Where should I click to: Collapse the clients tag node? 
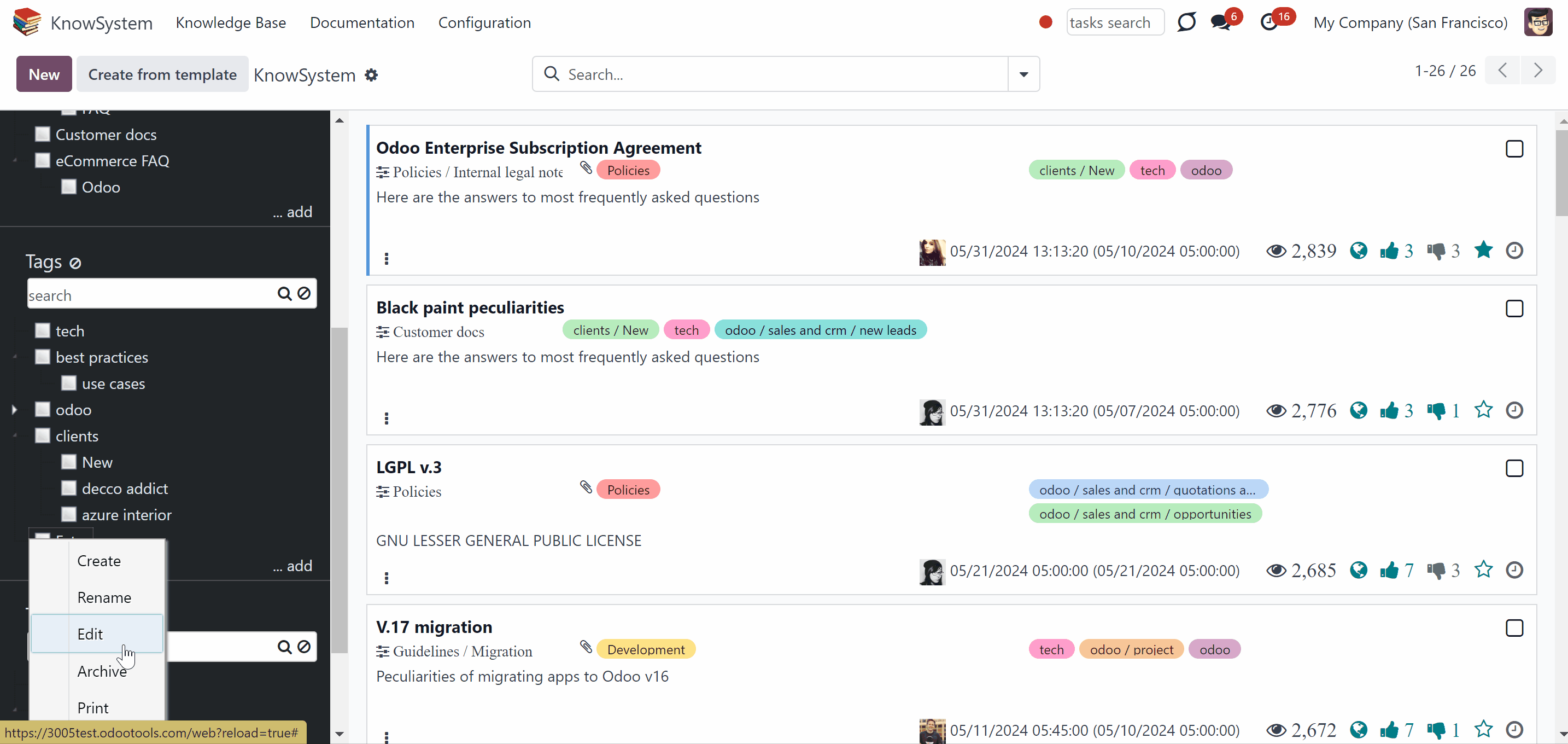pyautogui.click(x=14, y=436)
